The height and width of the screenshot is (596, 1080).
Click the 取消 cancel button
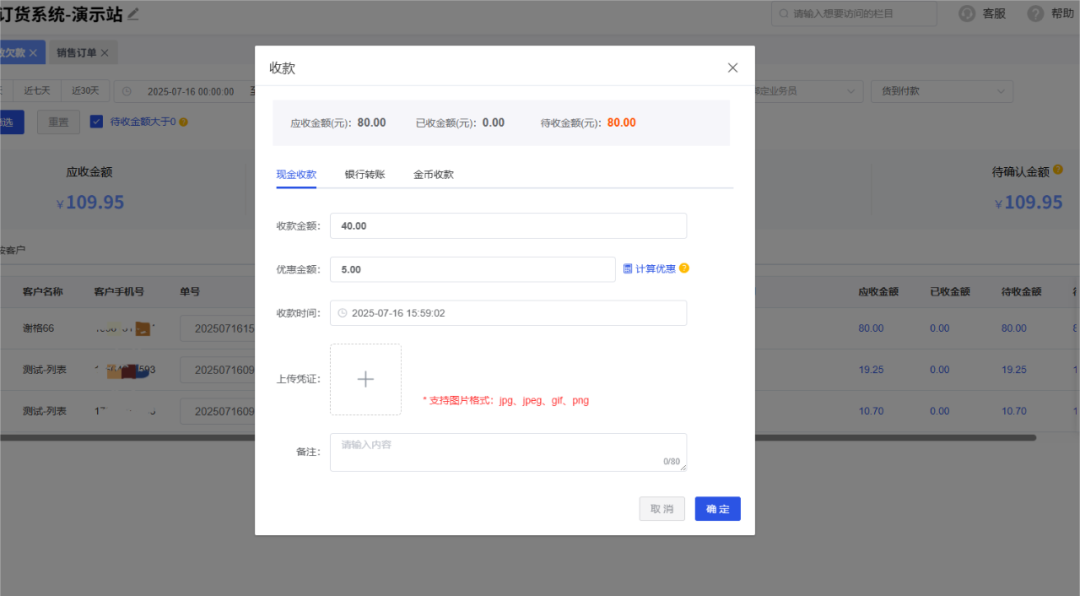coord(661,508)
